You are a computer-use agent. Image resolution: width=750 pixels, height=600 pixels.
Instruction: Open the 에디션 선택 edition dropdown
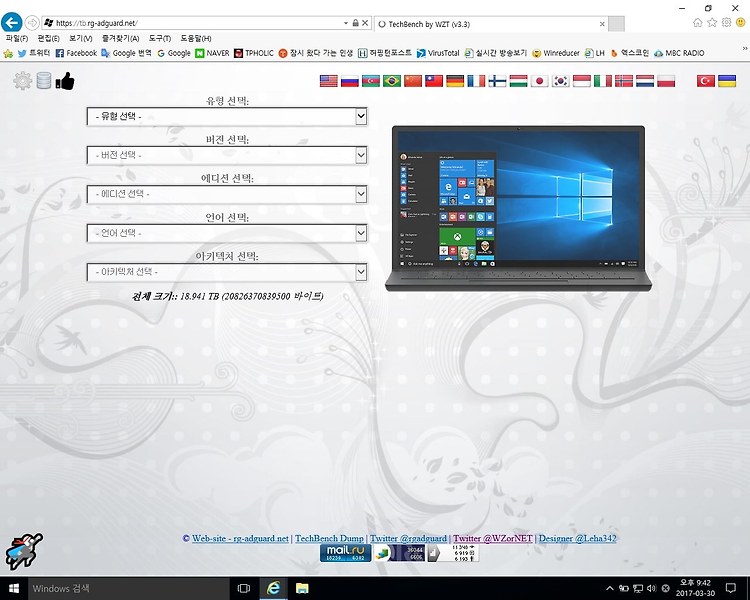[x=227, y=194]
